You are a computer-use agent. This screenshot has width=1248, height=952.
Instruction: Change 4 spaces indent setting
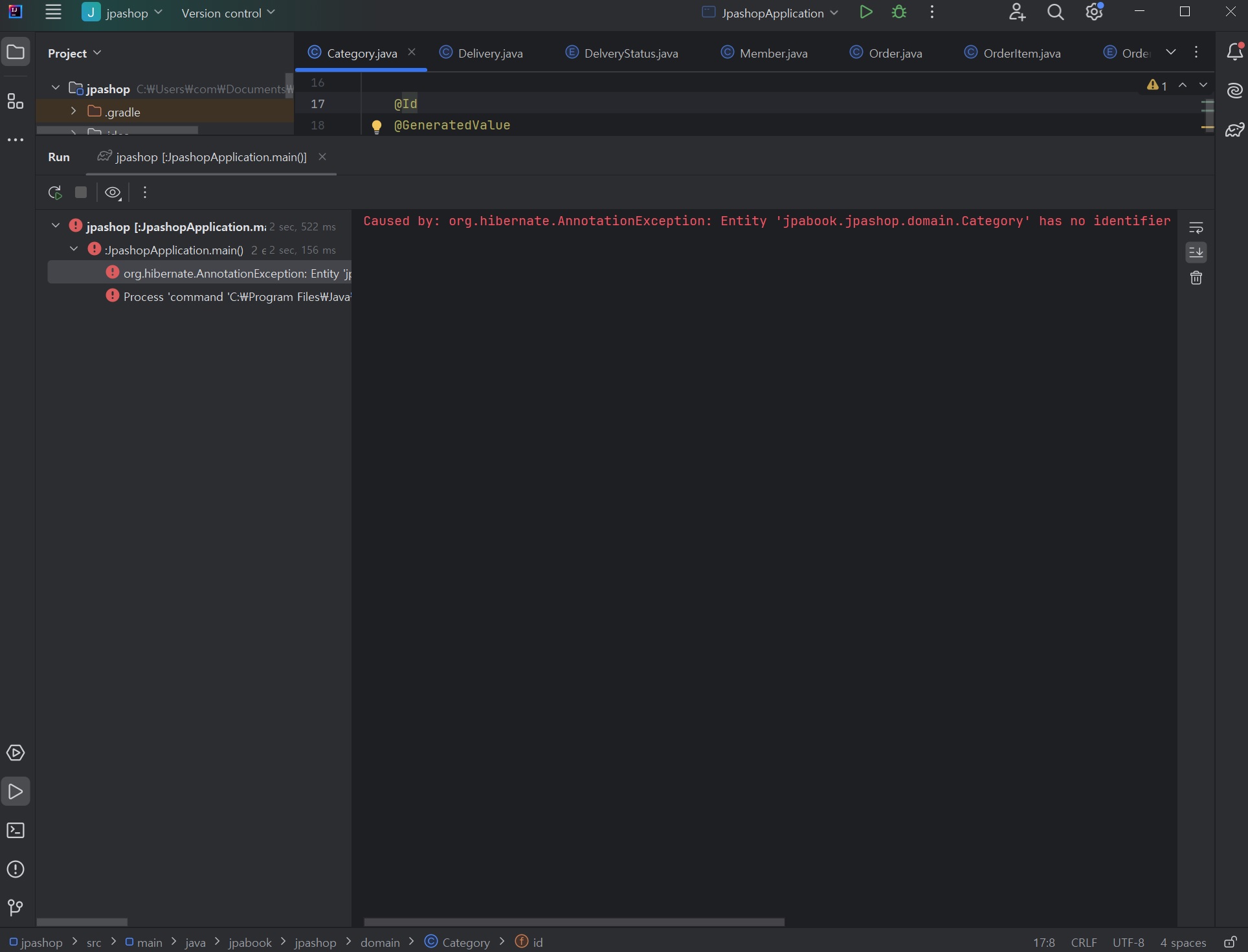[1183, 942]
